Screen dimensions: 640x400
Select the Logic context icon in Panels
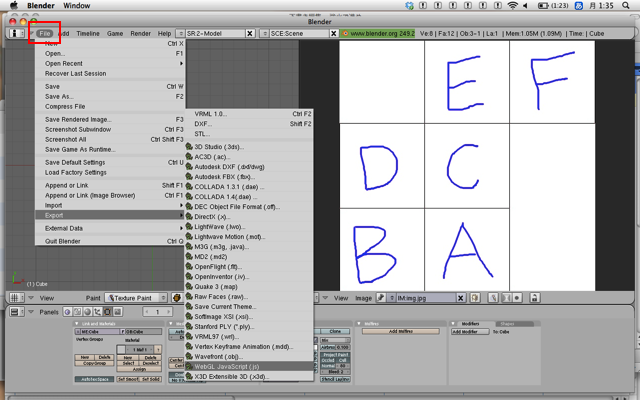(x=67, y=312)
